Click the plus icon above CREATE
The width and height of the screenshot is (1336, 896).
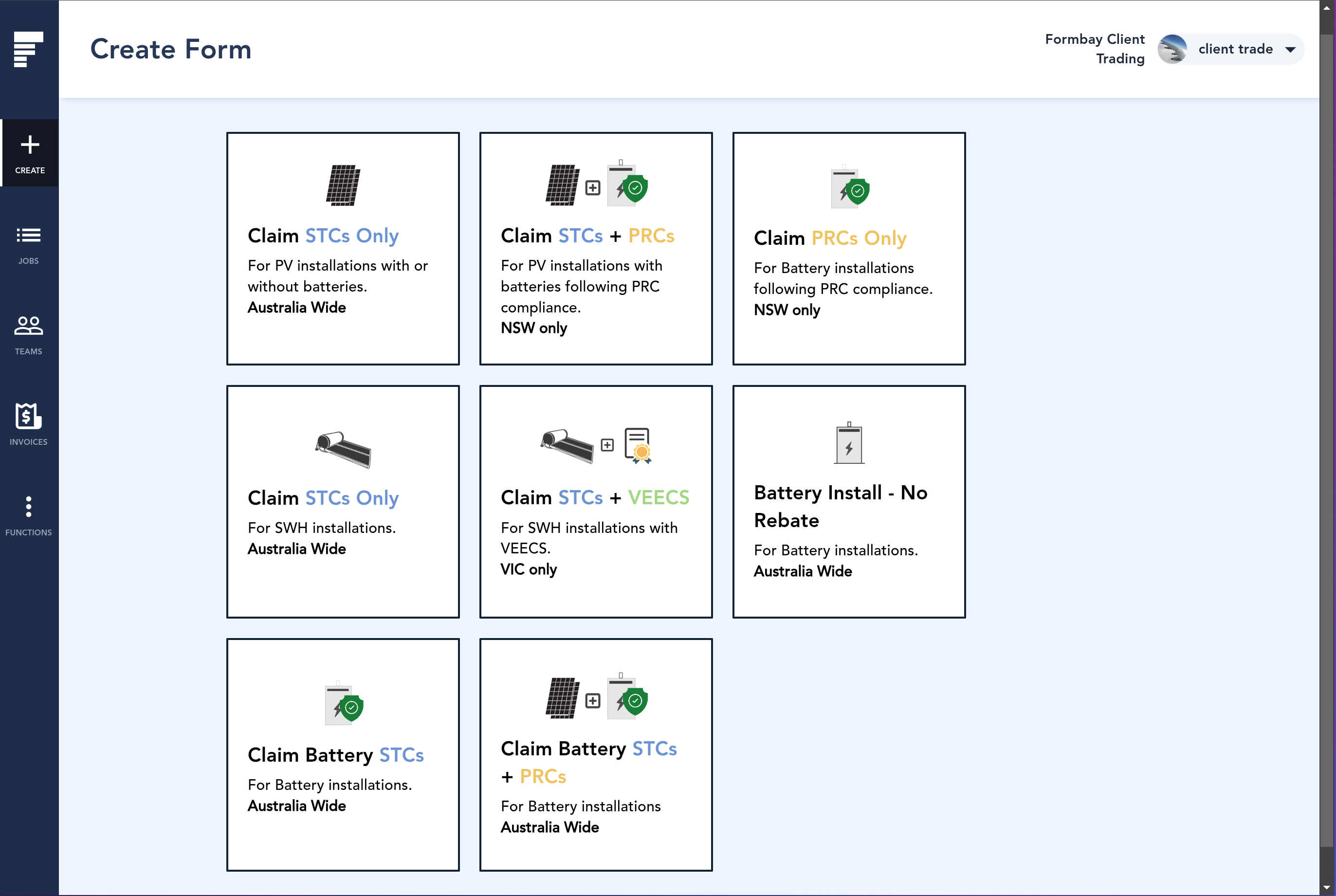click(x=30, y=145)
